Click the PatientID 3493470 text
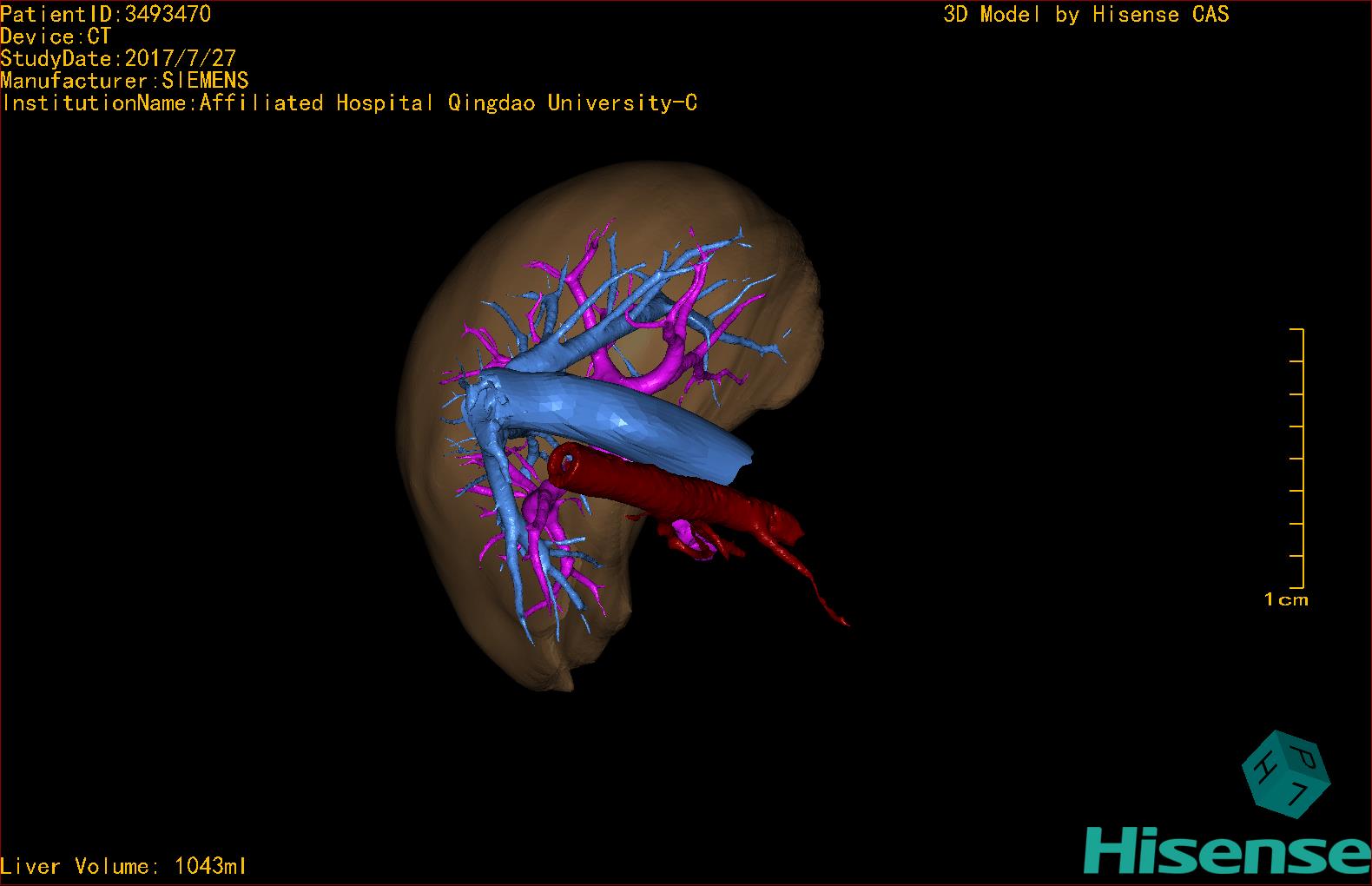Screen dimensions: 1372x886 click(105, 14)
